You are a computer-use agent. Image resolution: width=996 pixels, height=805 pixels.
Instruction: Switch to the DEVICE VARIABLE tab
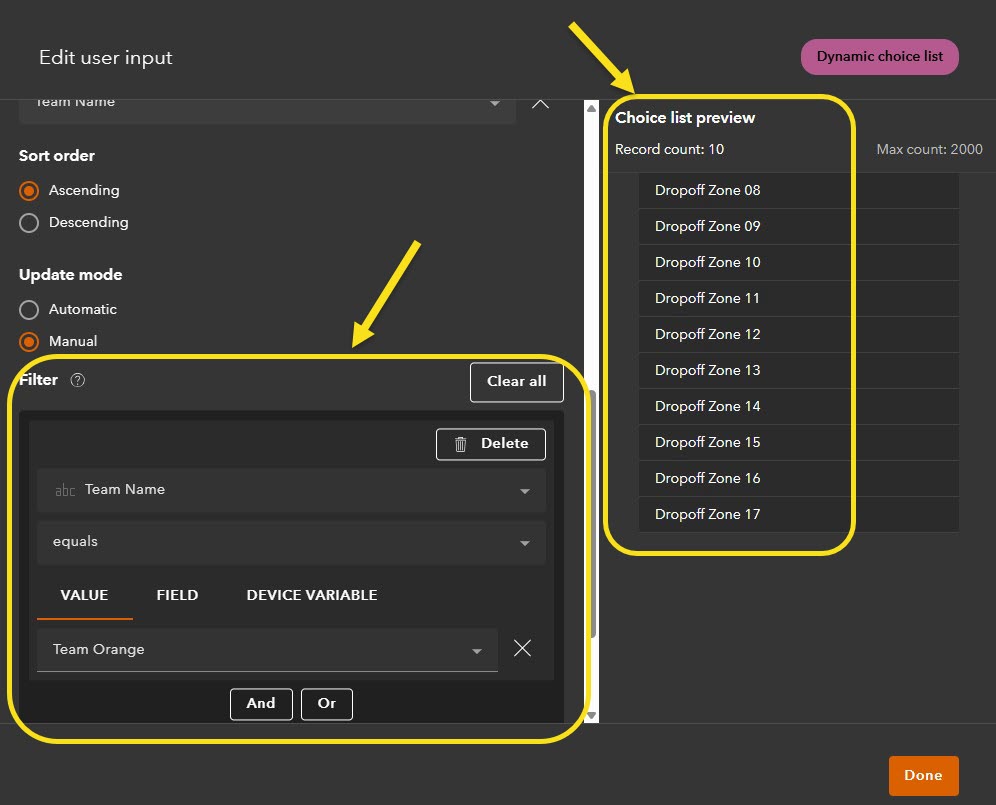point(311,594)
